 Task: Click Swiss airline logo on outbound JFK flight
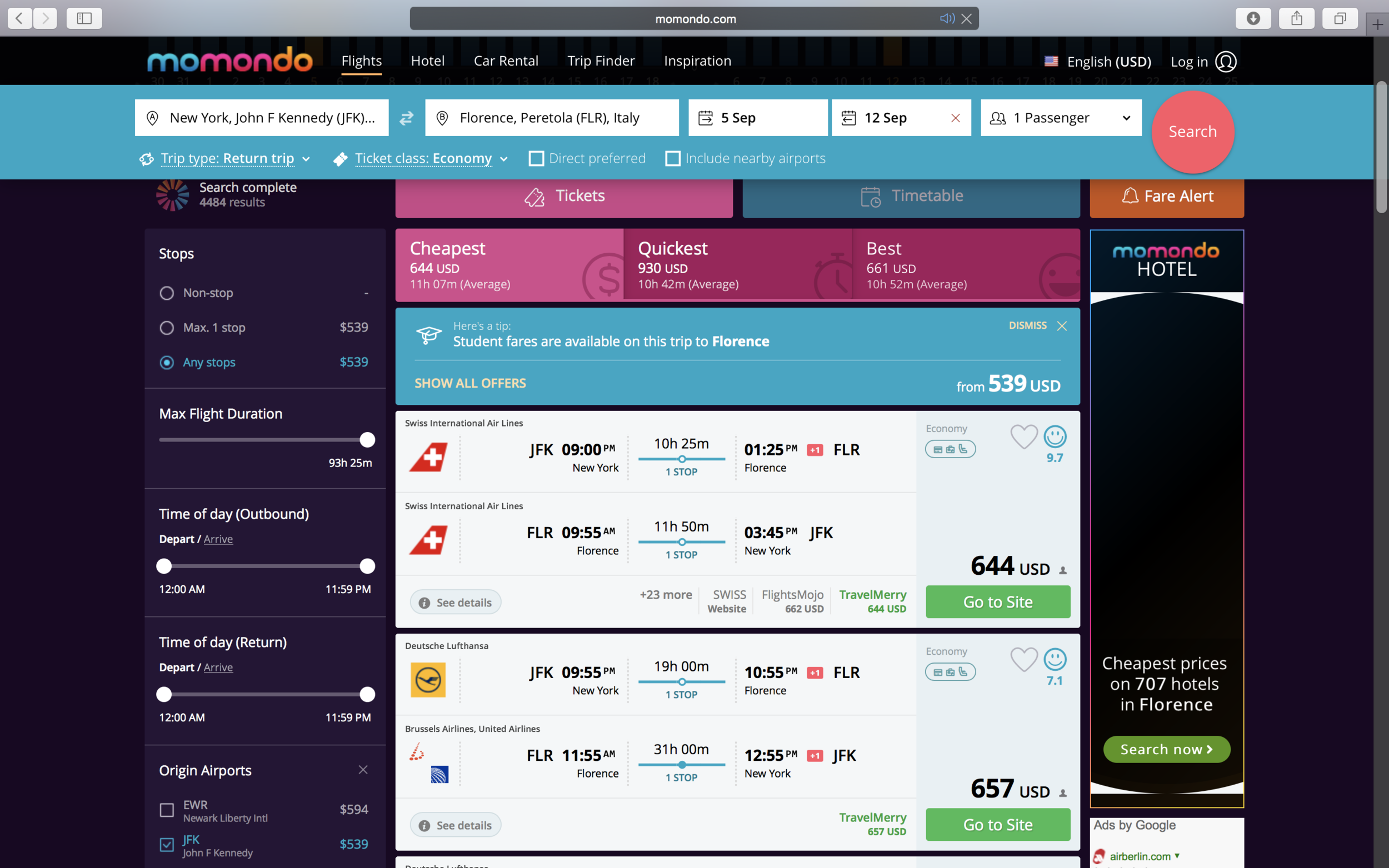pyautogui.click(x=428, y=457)
